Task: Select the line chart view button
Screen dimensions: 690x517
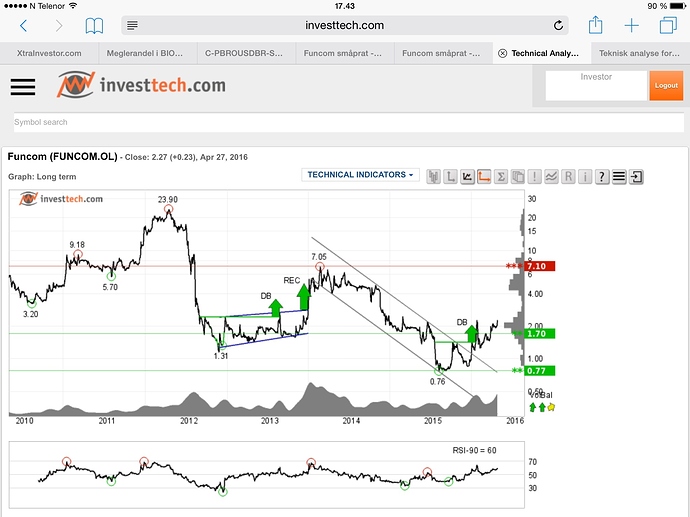Action: (x=467, y=177)
